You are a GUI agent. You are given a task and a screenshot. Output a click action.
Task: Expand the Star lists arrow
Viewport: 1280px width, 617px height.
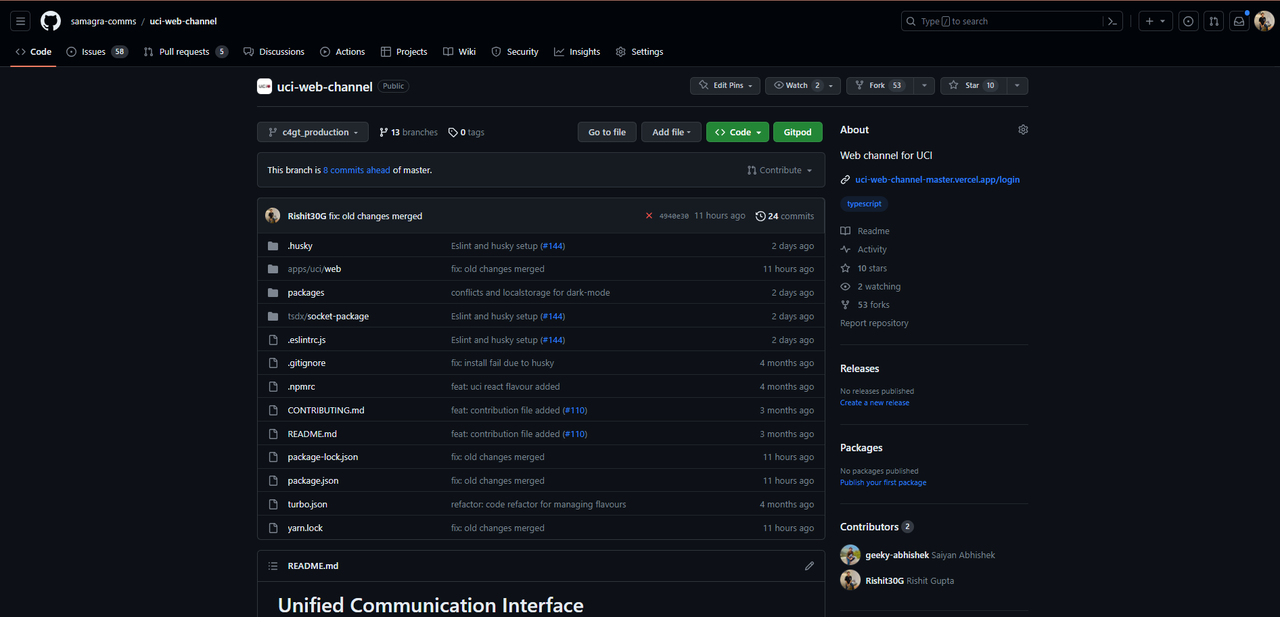pos(1017,86)
